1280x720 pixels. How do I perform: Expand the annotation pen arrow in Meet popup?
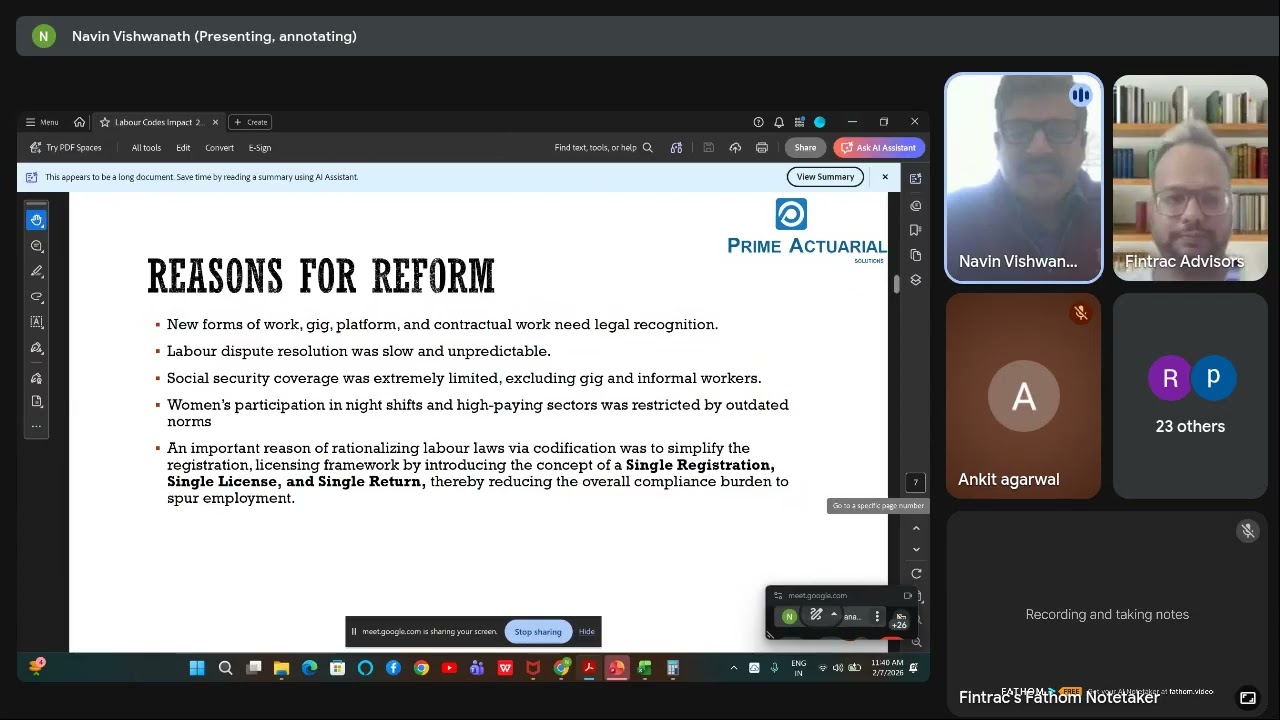tap(833, 615)
